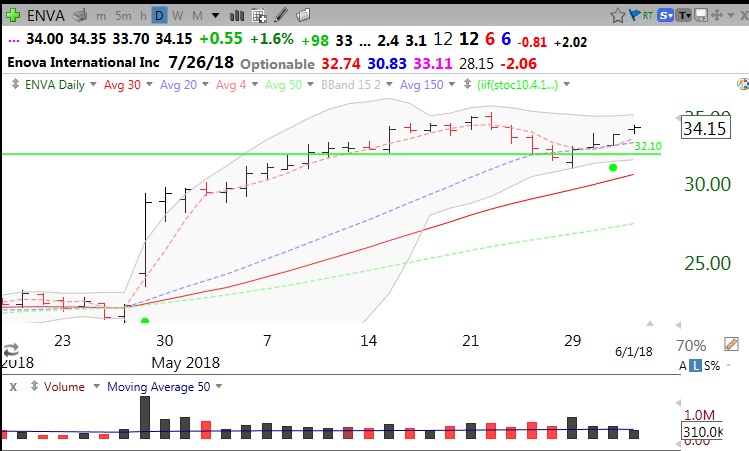Open the bar chart style icon
This screenshot has height=451, width=749.
(237, 16)
